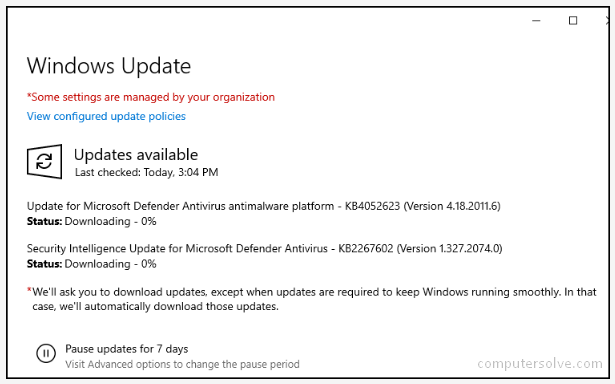Click the Updates available heading
This screenshot has height=384, width=615.
point(136,155)
